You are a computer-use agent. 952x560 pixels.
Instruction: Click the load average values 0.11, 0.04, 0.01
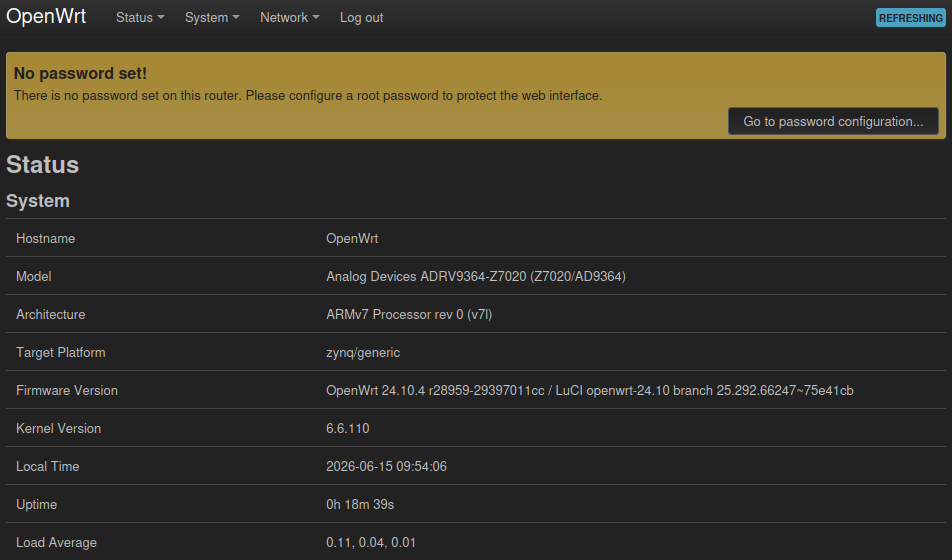tap(371, 542)
